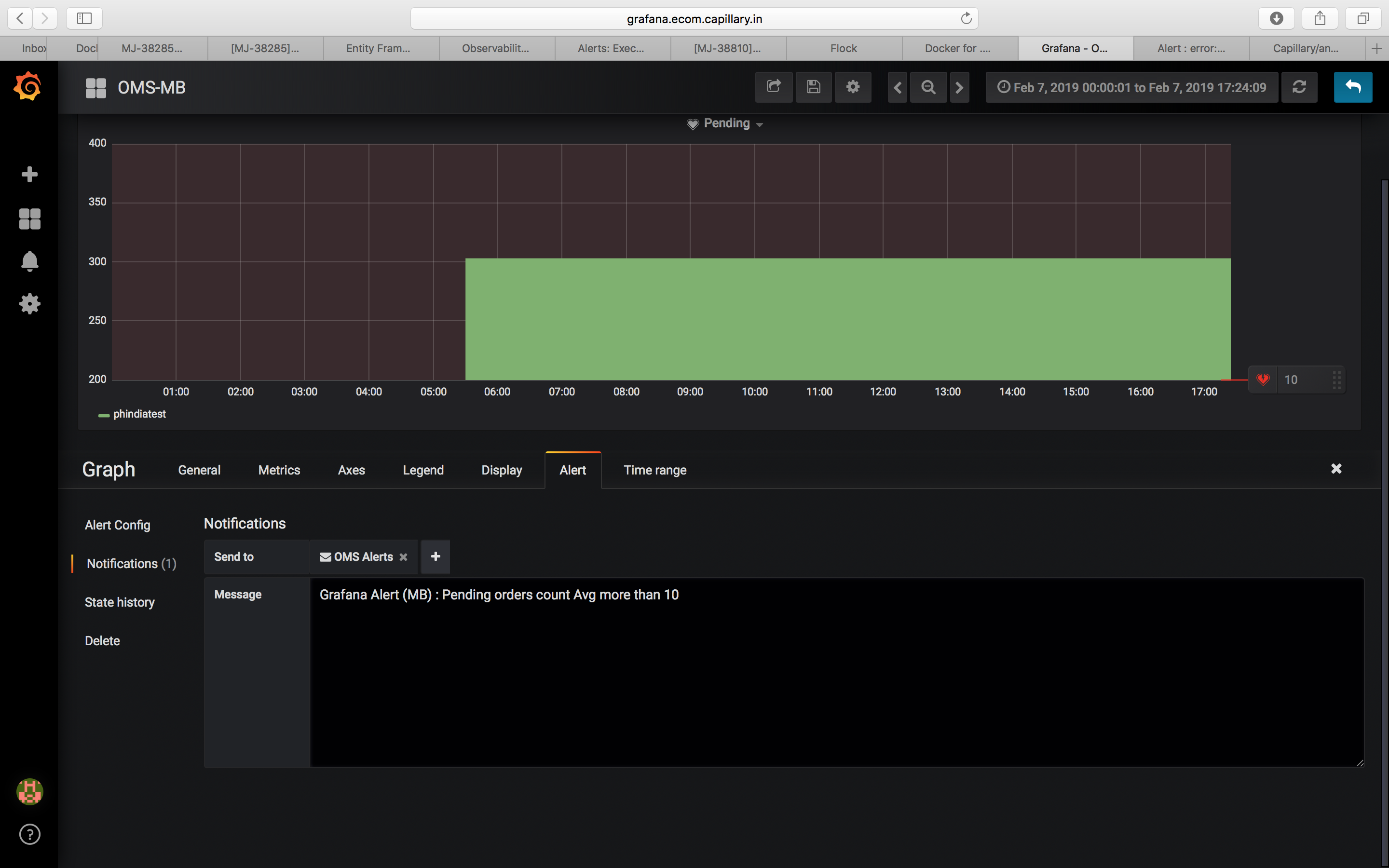
Task: Toggle the phindiatest series in the legend
Action: point(139,414)
